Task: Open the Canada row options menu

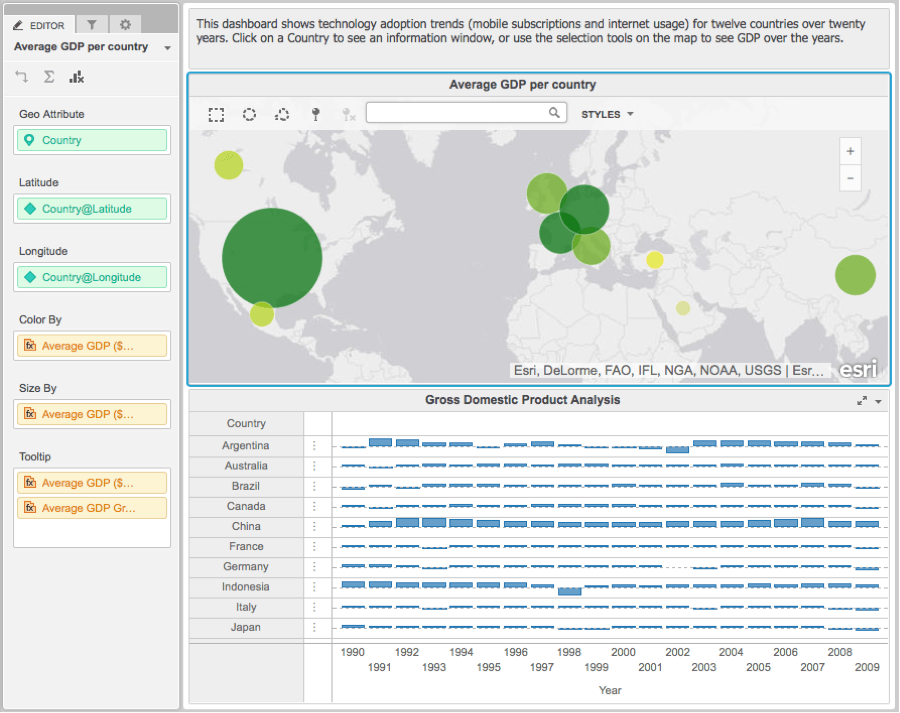Action: 314,506
